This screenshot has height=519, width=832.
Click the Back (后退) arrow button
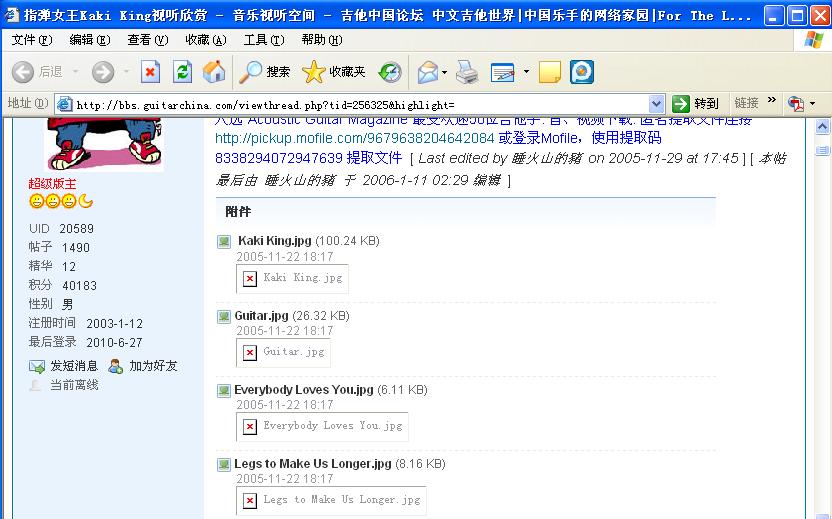37,72
